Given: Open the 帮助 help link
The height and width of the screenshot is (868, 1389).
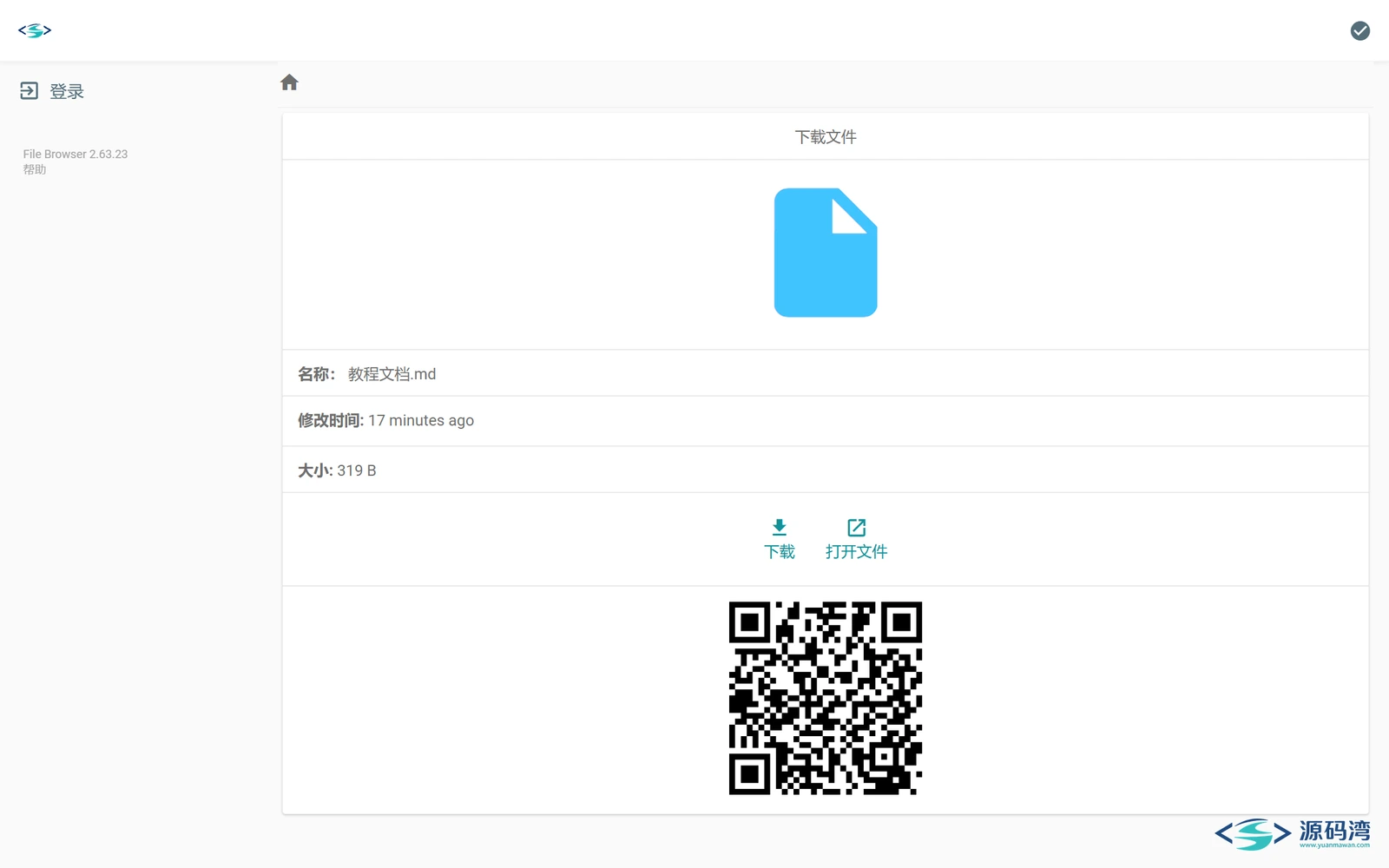Looking at the screenshot, I should (35, 169).
